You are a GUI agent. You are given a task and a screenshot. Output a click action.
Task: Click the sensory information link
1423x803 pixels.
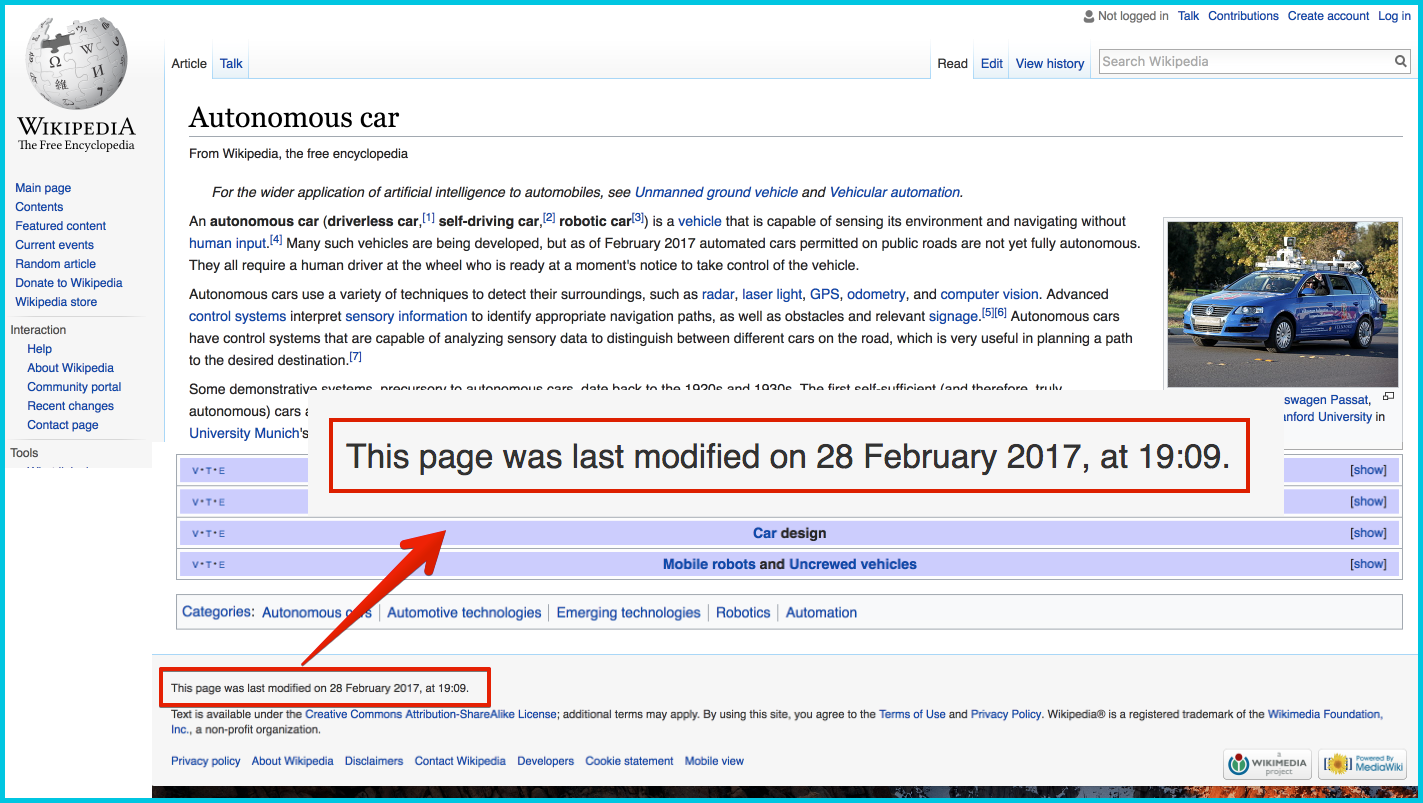(406, 316)
